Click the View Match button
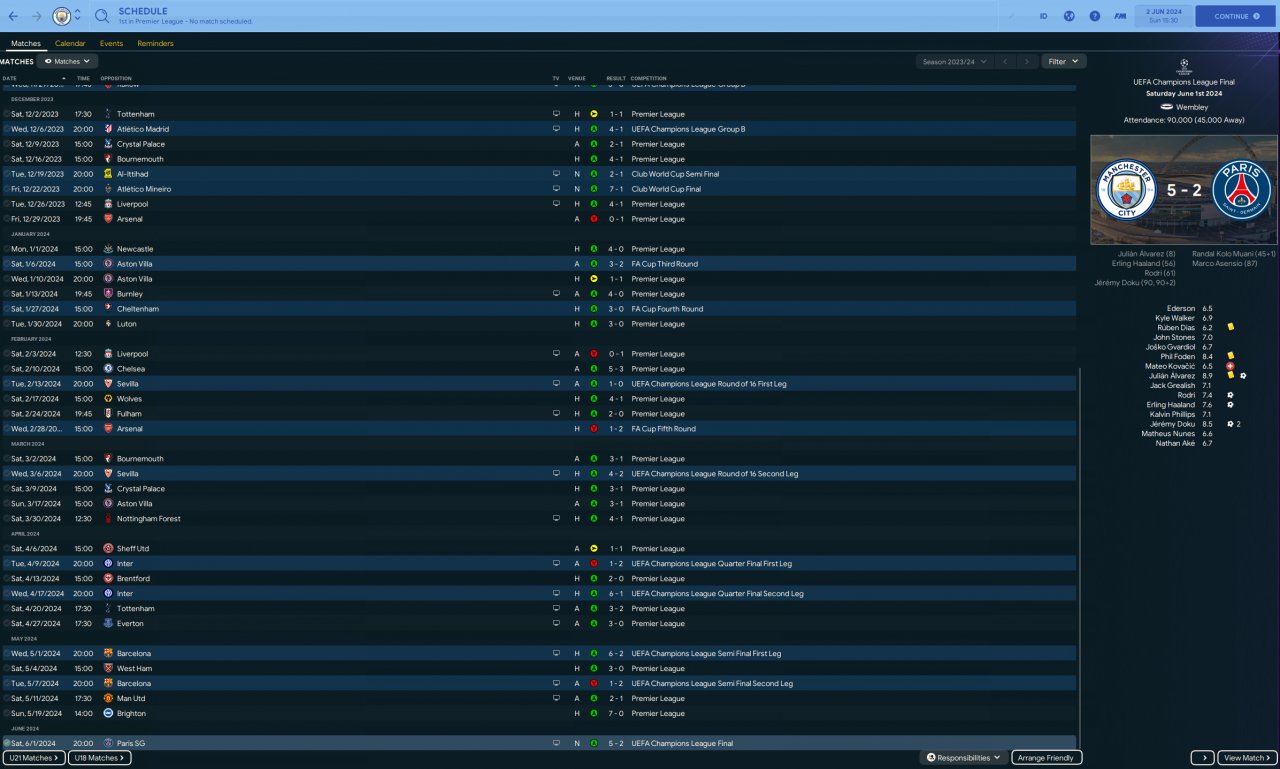 tap(1247, 758)
